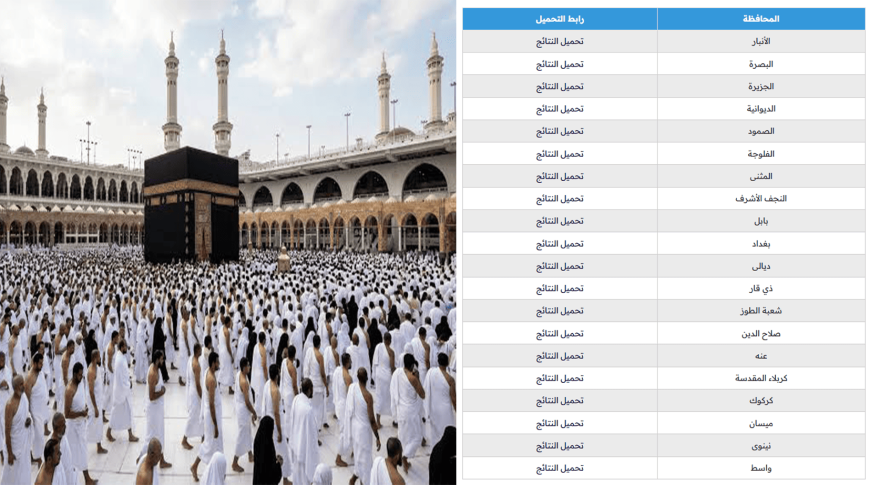870x485 pixels.
Task: Select the كربلاء المقدسة governorate cell
Action: point(761,378)
